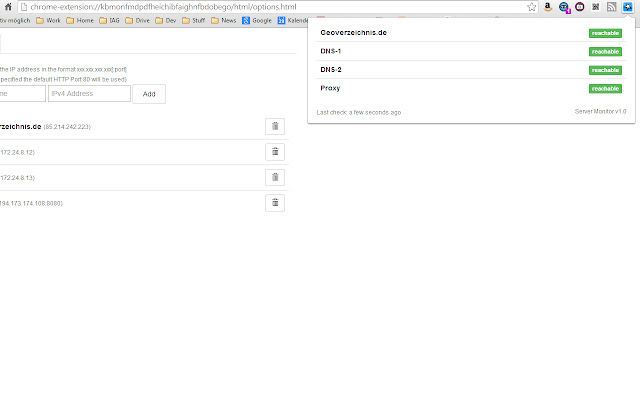Delete the 172.24.8.12 server entry
This screenshot has height=400, width=640.
pyautogui.click(x=275, y=152)
